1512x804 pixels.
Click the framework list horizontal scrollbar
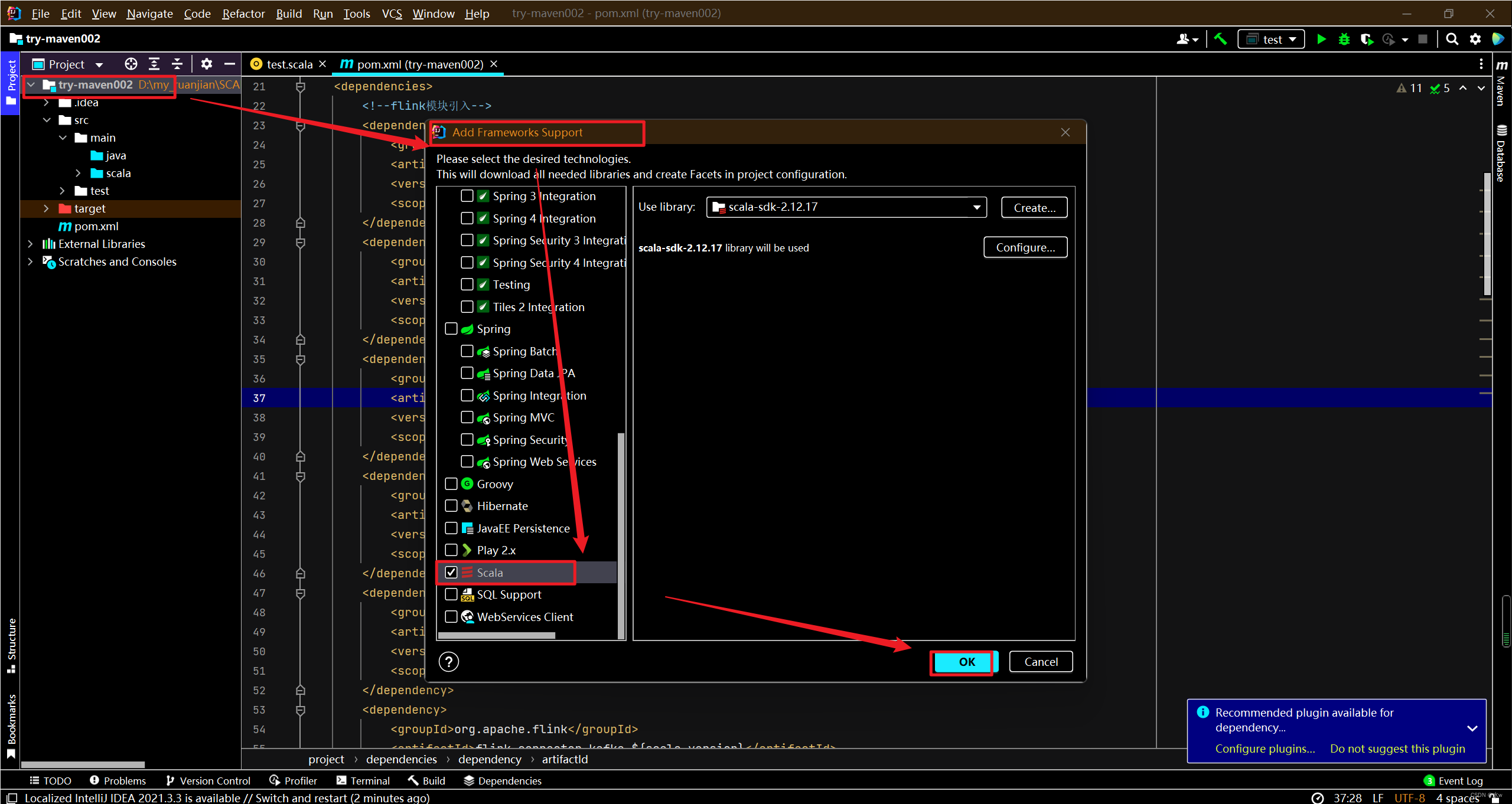tap(496, 636)
